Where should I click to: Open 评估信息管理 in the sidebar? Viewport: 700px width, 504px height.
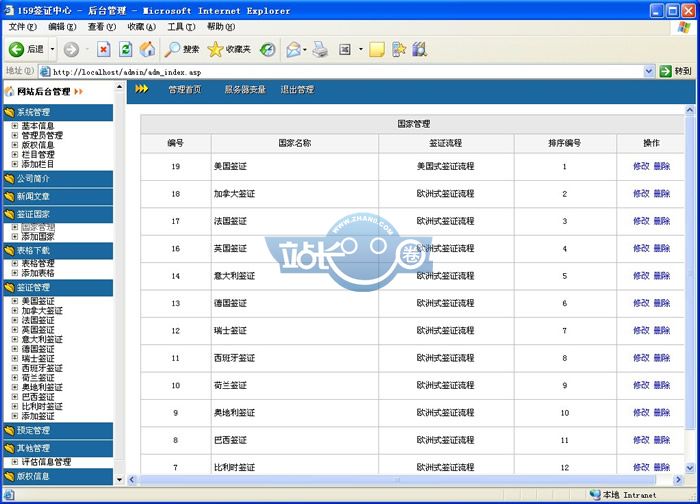(46, 462)
